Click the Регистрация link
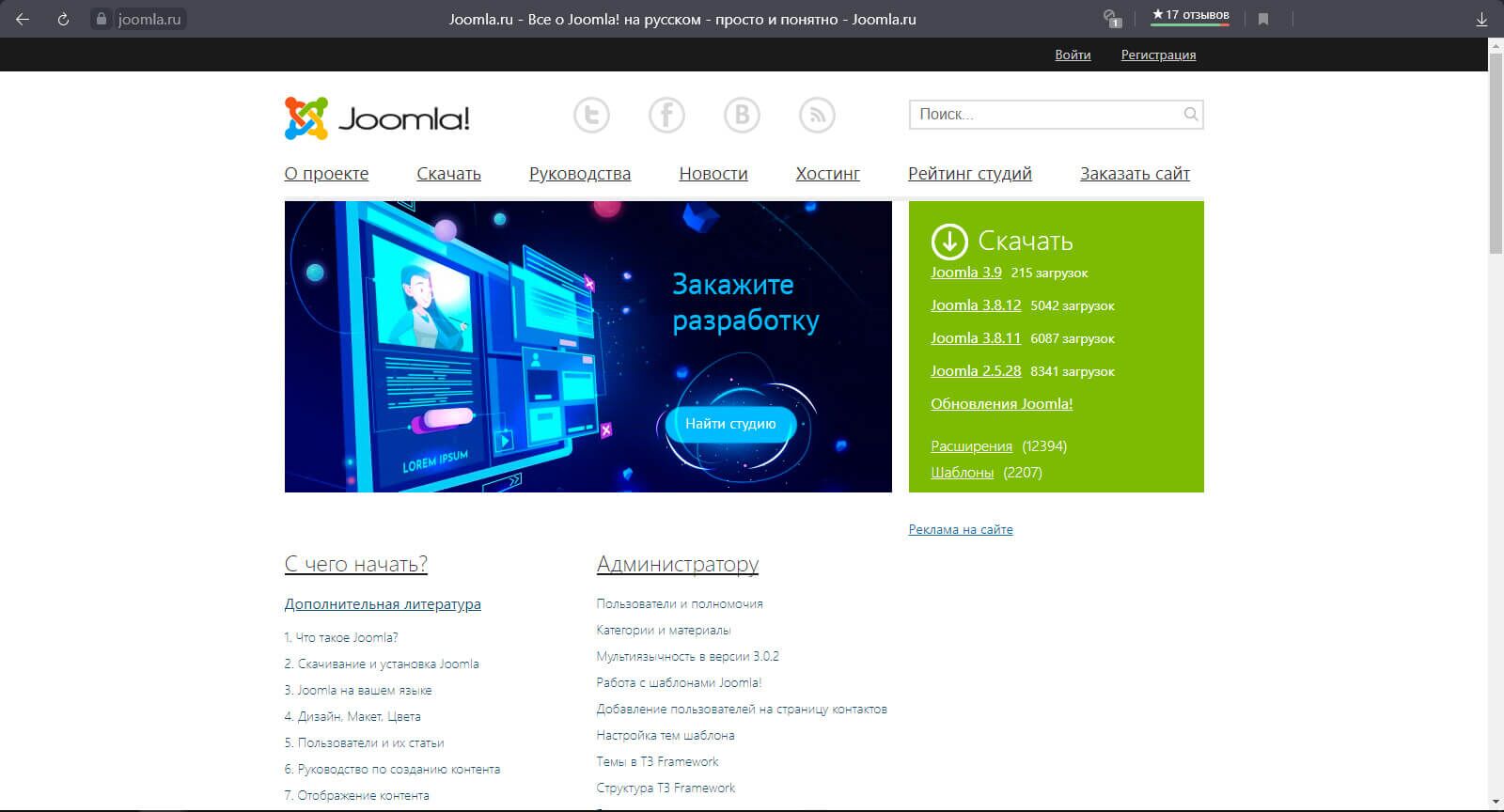 coord(1158,55)
